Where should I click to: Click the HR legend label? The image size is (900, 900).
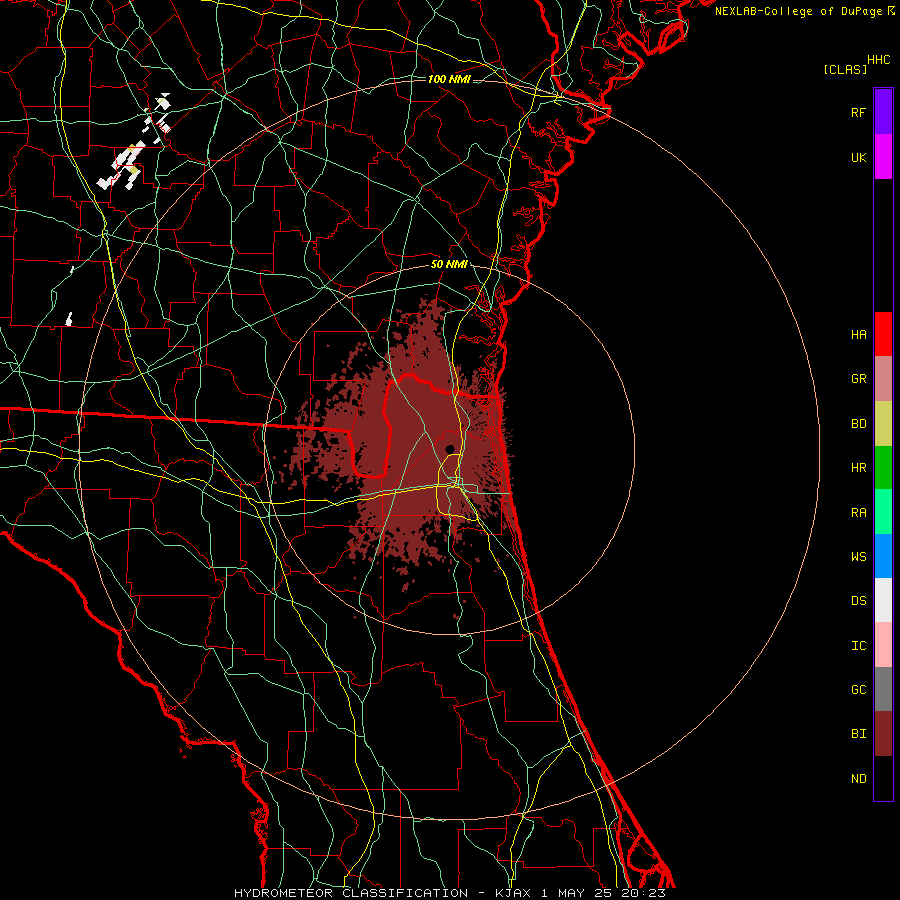(858, 468)
